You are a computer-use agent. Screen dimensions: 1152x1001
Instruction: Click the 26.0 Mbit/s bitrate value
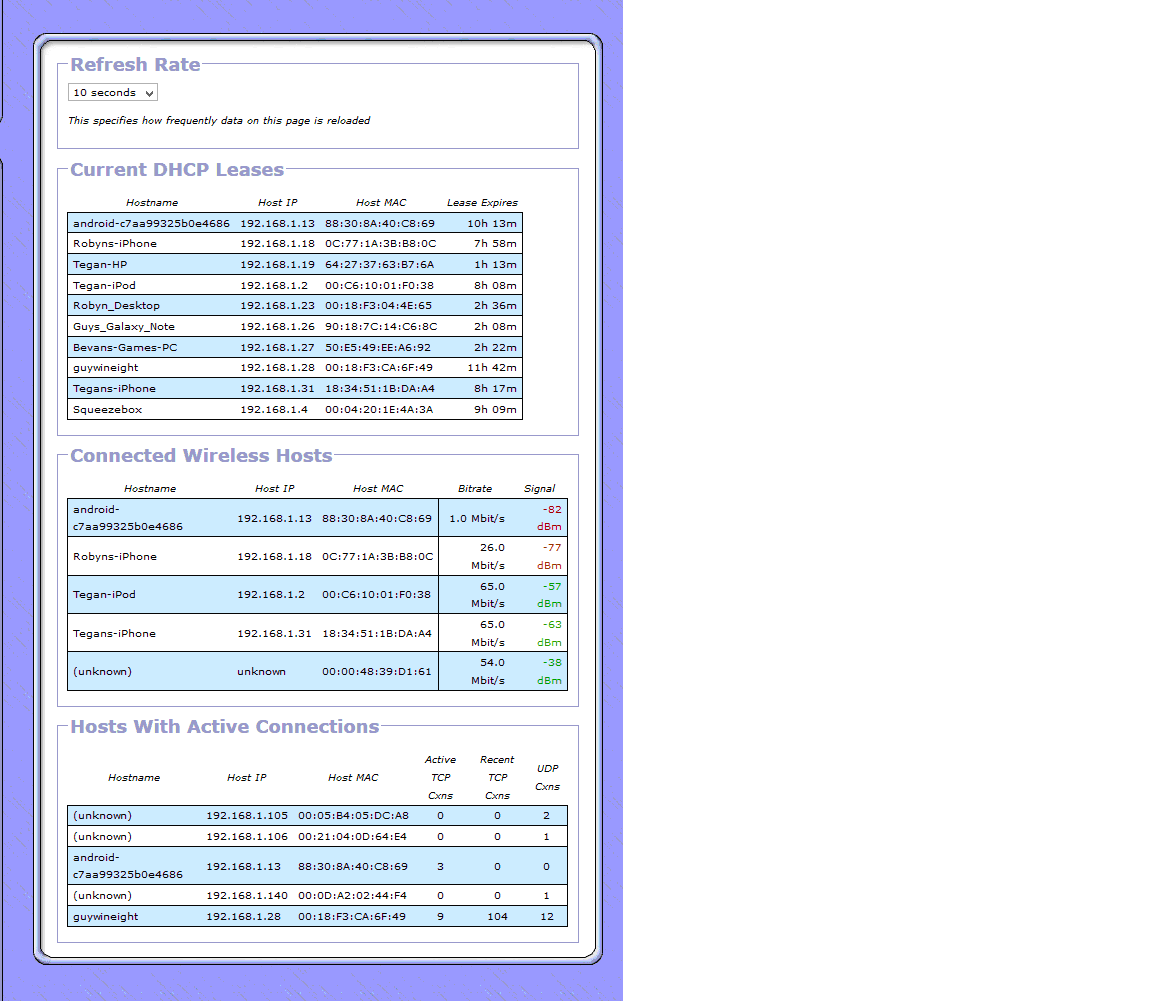(488, 556)
